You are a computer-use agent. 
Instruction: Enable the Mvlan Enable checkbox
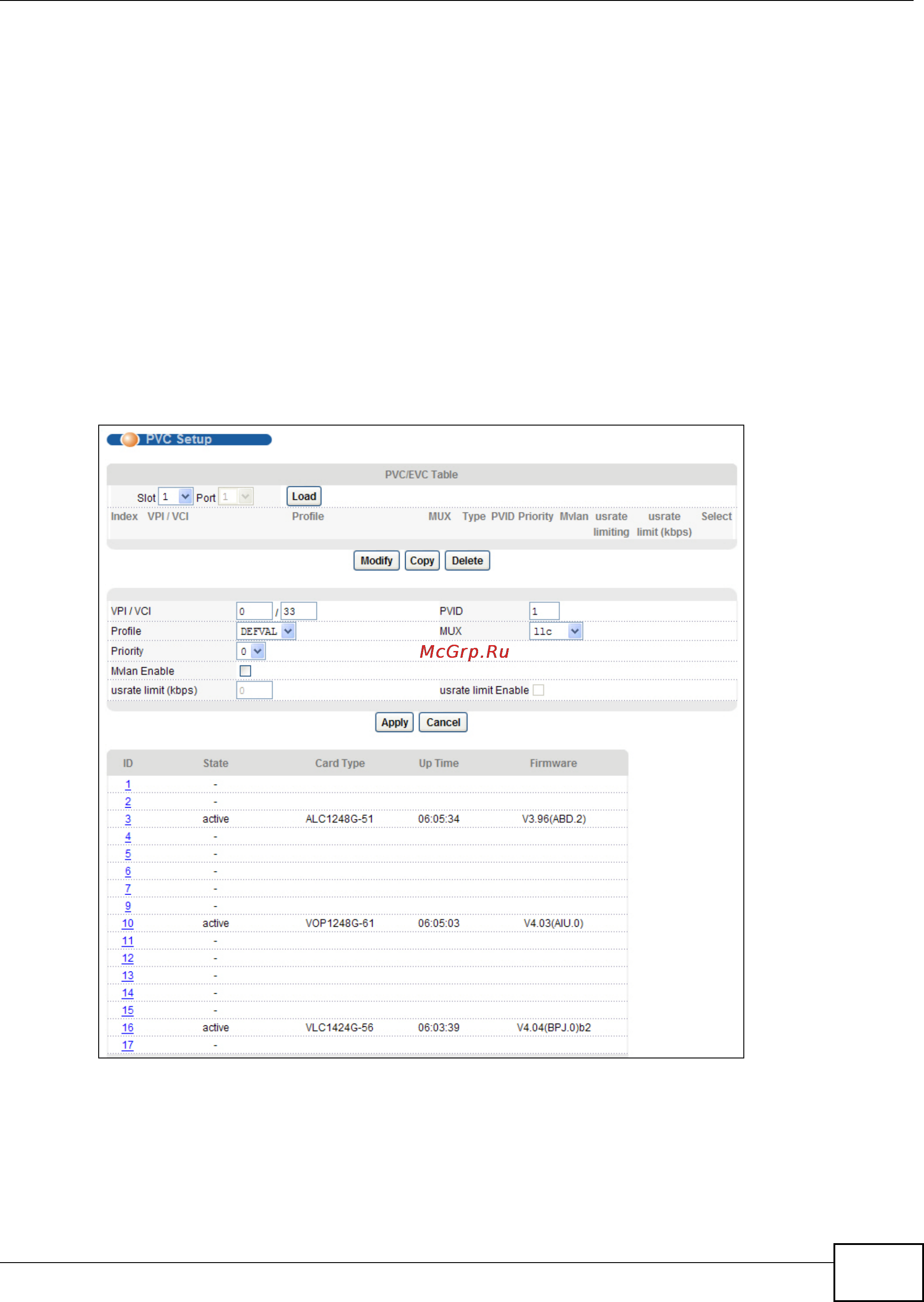coord(245,670)
